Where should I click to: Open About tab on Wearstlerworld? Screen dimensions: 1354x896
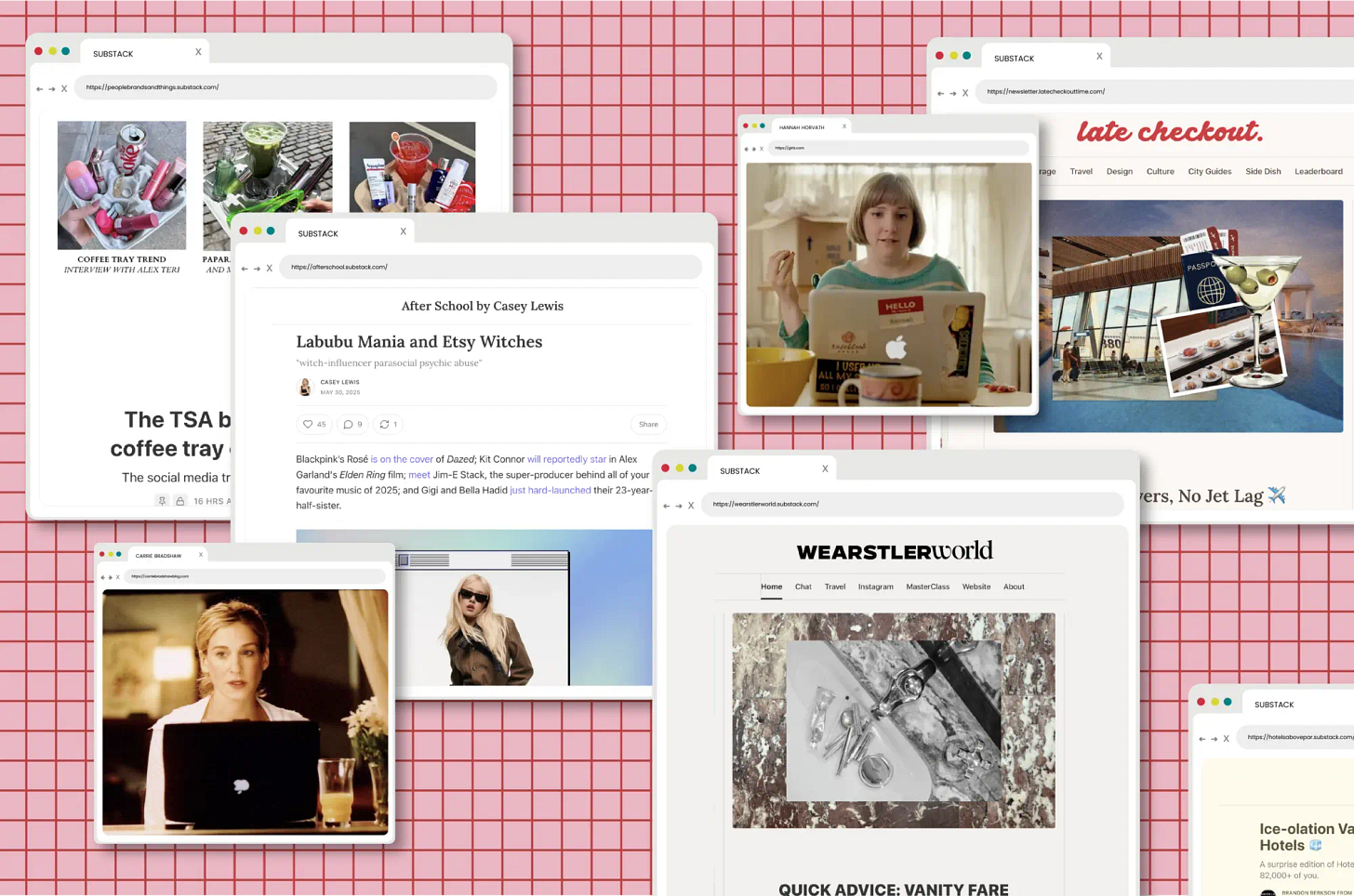[1014, 586]
